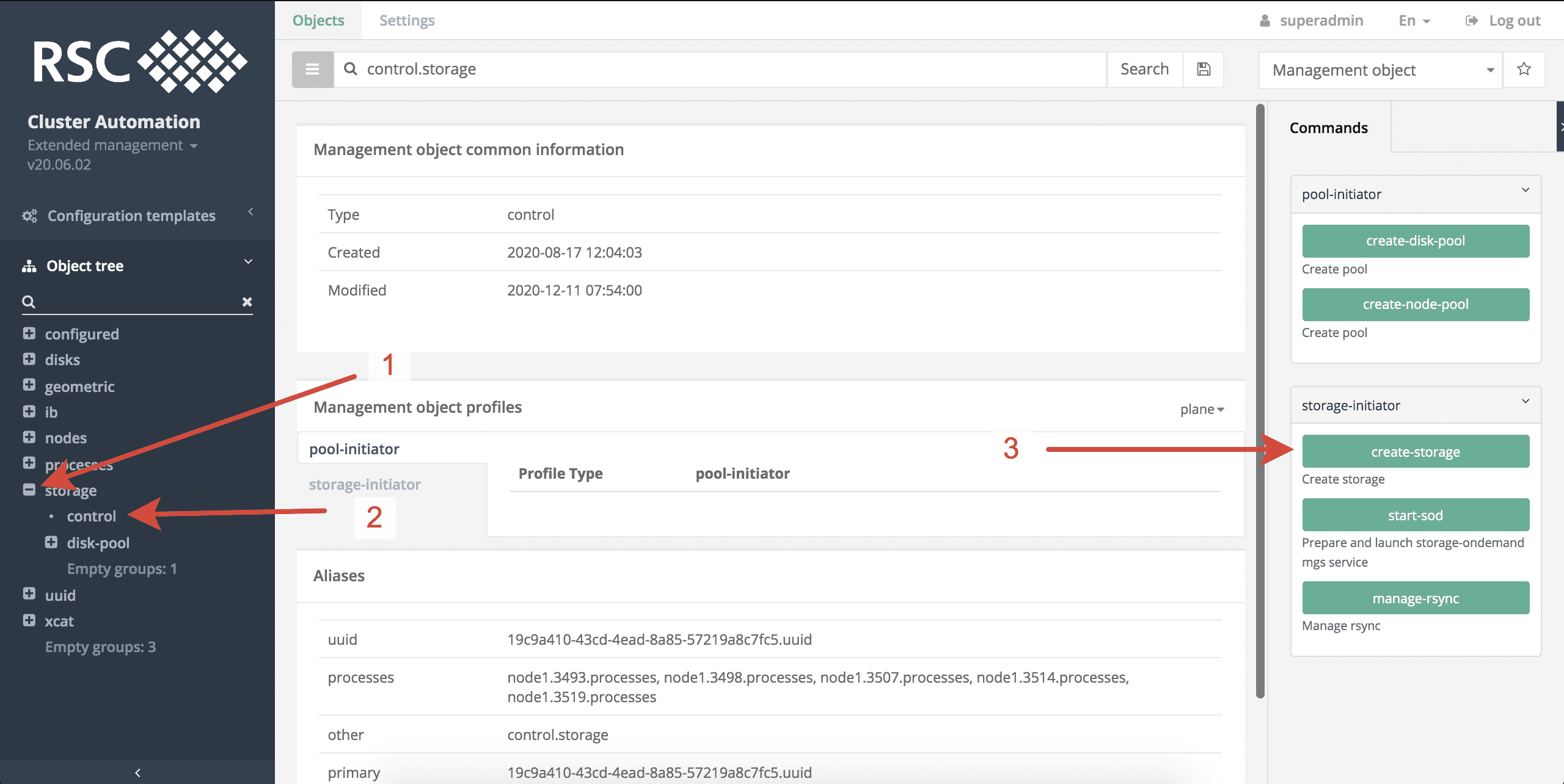The image size is (1564, 784).
Task: Open the plane view dropdown
Action: (x=1202, y=409)
